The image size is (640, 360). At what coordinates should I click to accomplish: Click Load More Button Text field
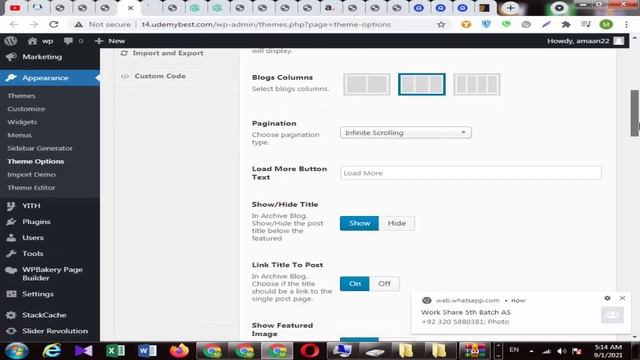471,173
